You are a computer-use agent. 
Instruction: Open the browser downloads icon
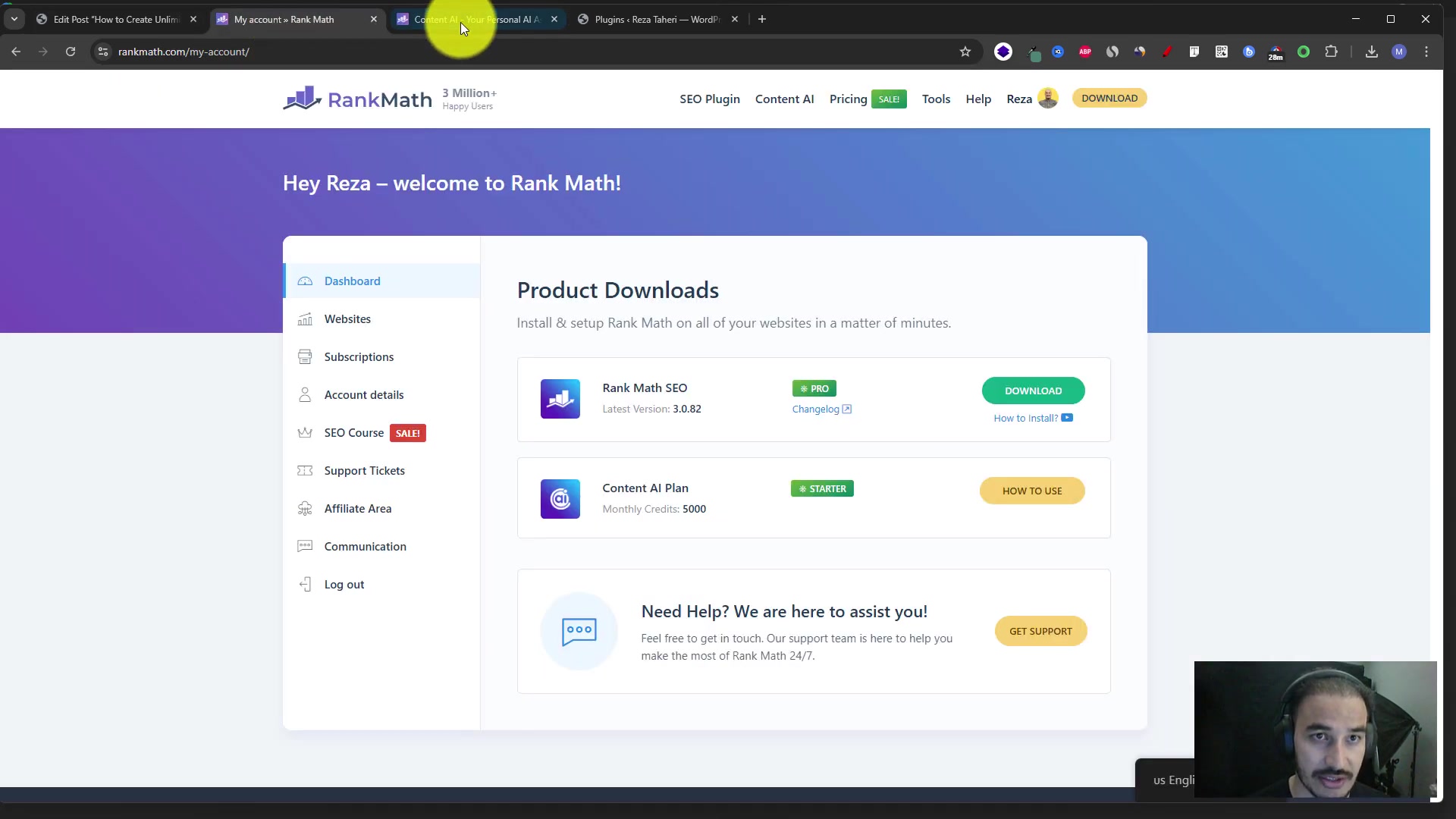[x=1371, y=52]
